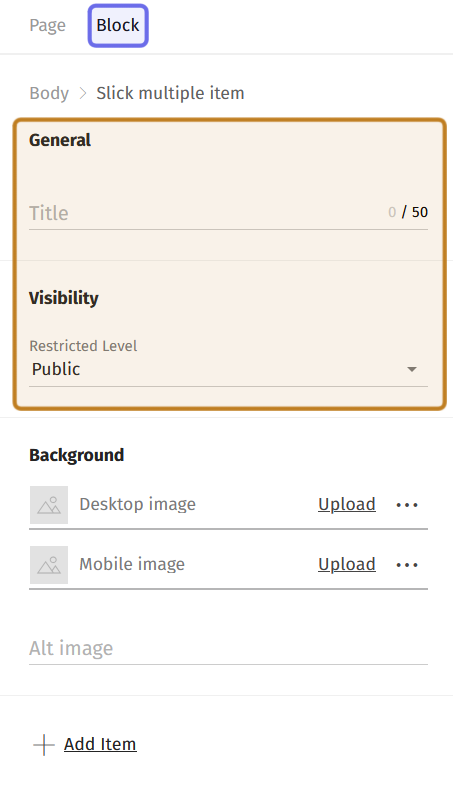The height and width of the screenshot is (794, 453).
Task: Upload a Desktop image
Action: [347, 504]
